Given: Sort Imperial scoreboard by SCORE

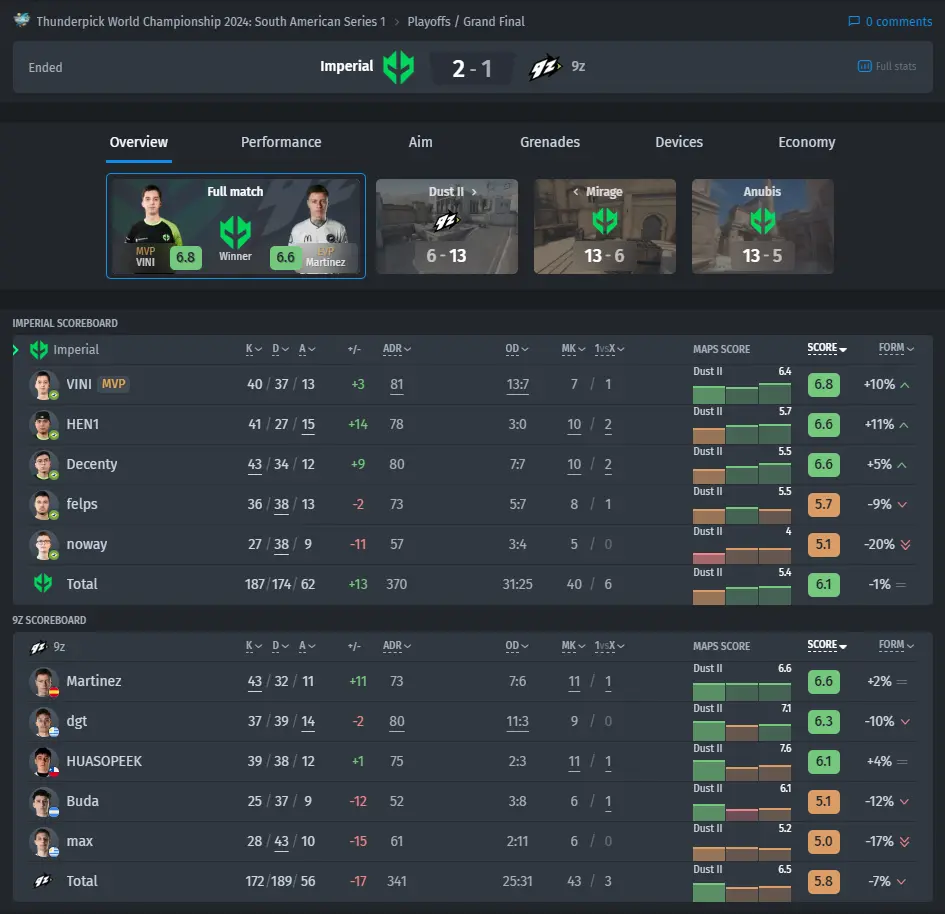Looking at the screenshot, I should 827,348.
